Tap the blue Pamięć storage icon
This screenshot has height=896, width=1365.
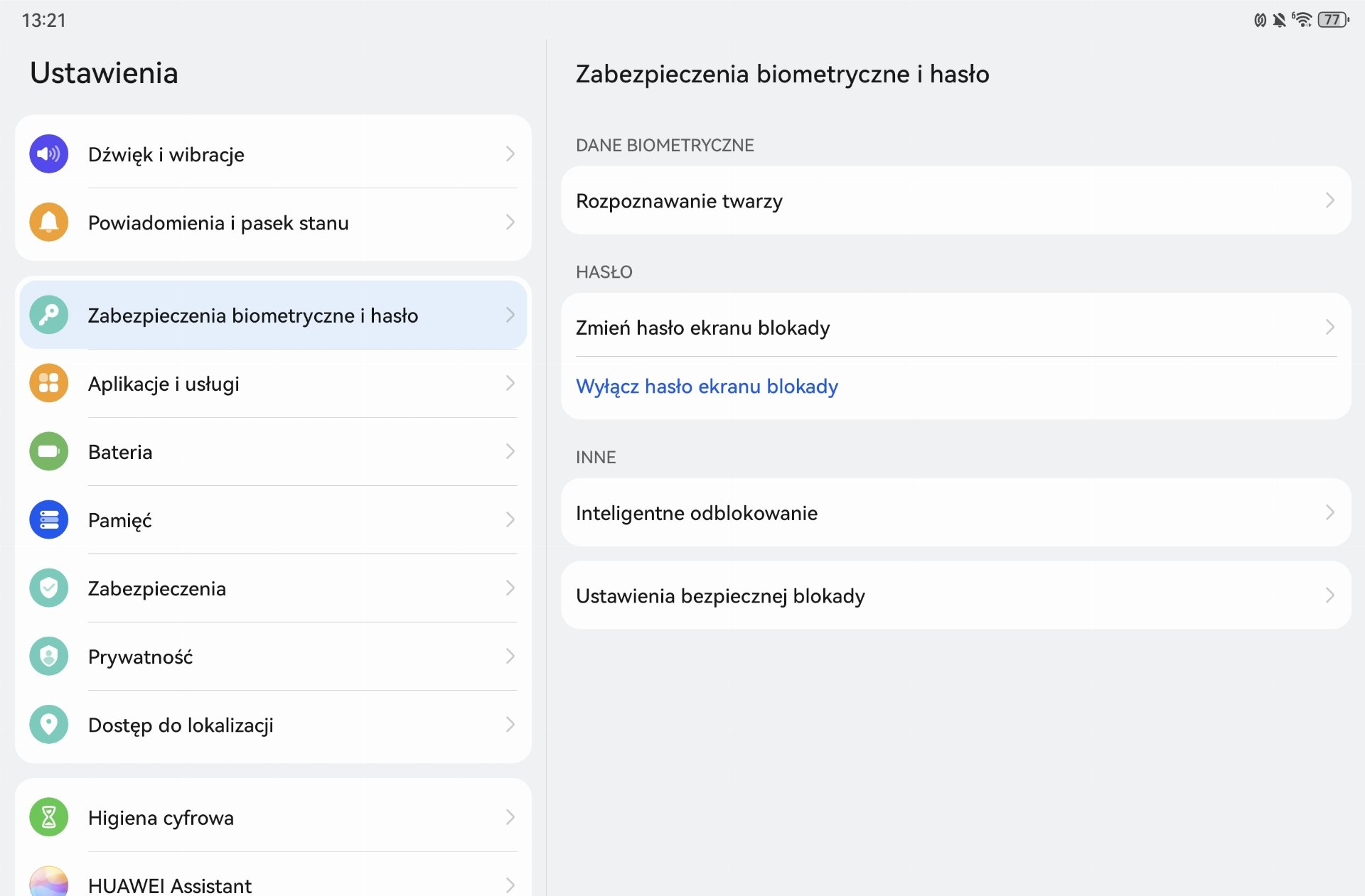click(x=48, y=519)
